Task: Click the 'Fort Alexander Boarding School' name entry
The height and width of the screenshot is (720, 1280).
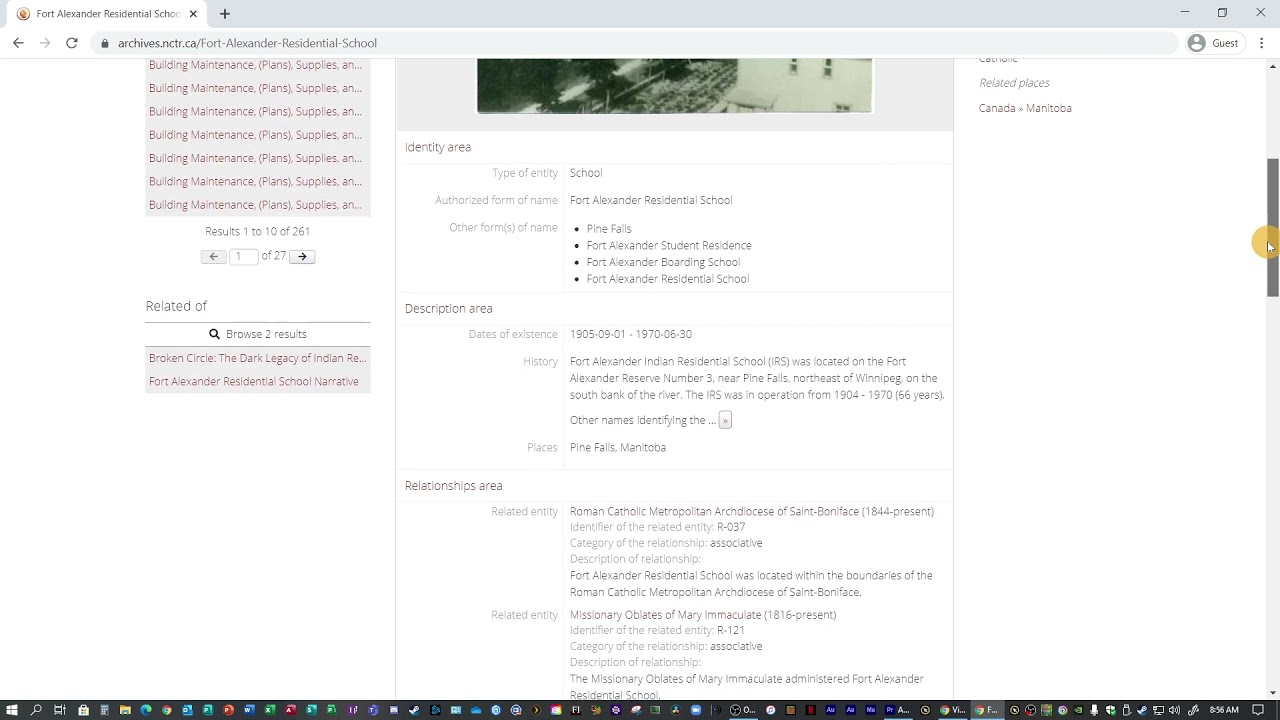Action: tap(663, 263)
